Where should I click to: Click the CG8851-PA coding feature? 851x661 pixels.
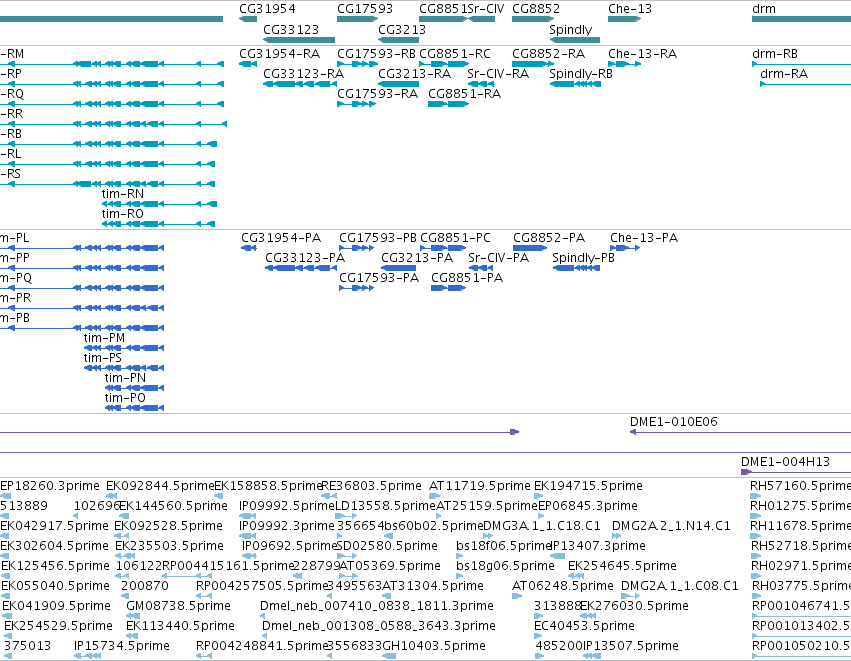(x=448, y=288)
